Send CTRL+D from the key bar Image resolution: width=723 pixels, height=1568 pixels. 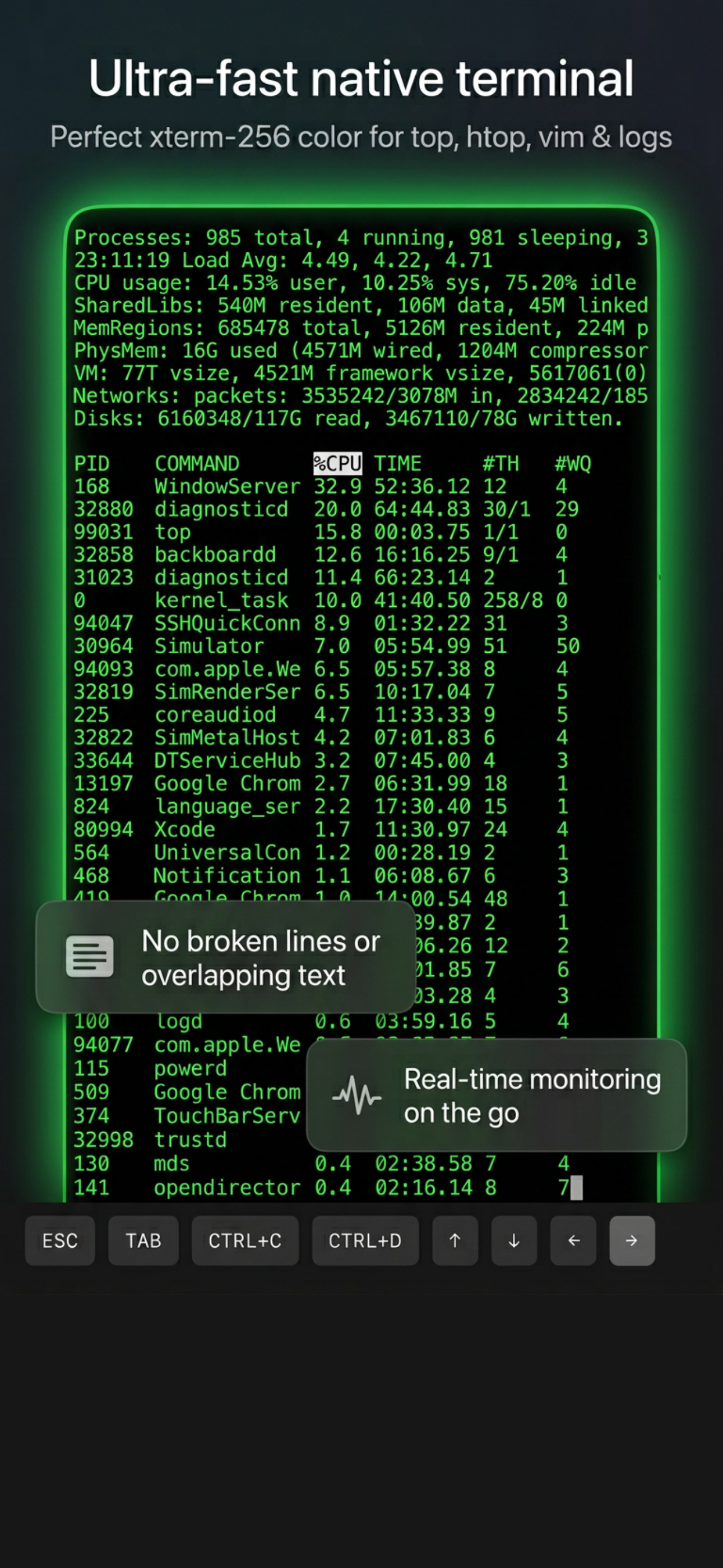coord(365,1240)
